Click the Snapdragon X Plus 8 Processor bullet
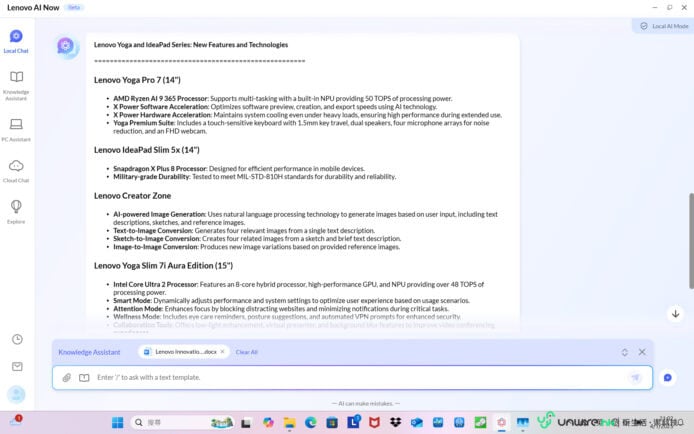 (239, 169)
